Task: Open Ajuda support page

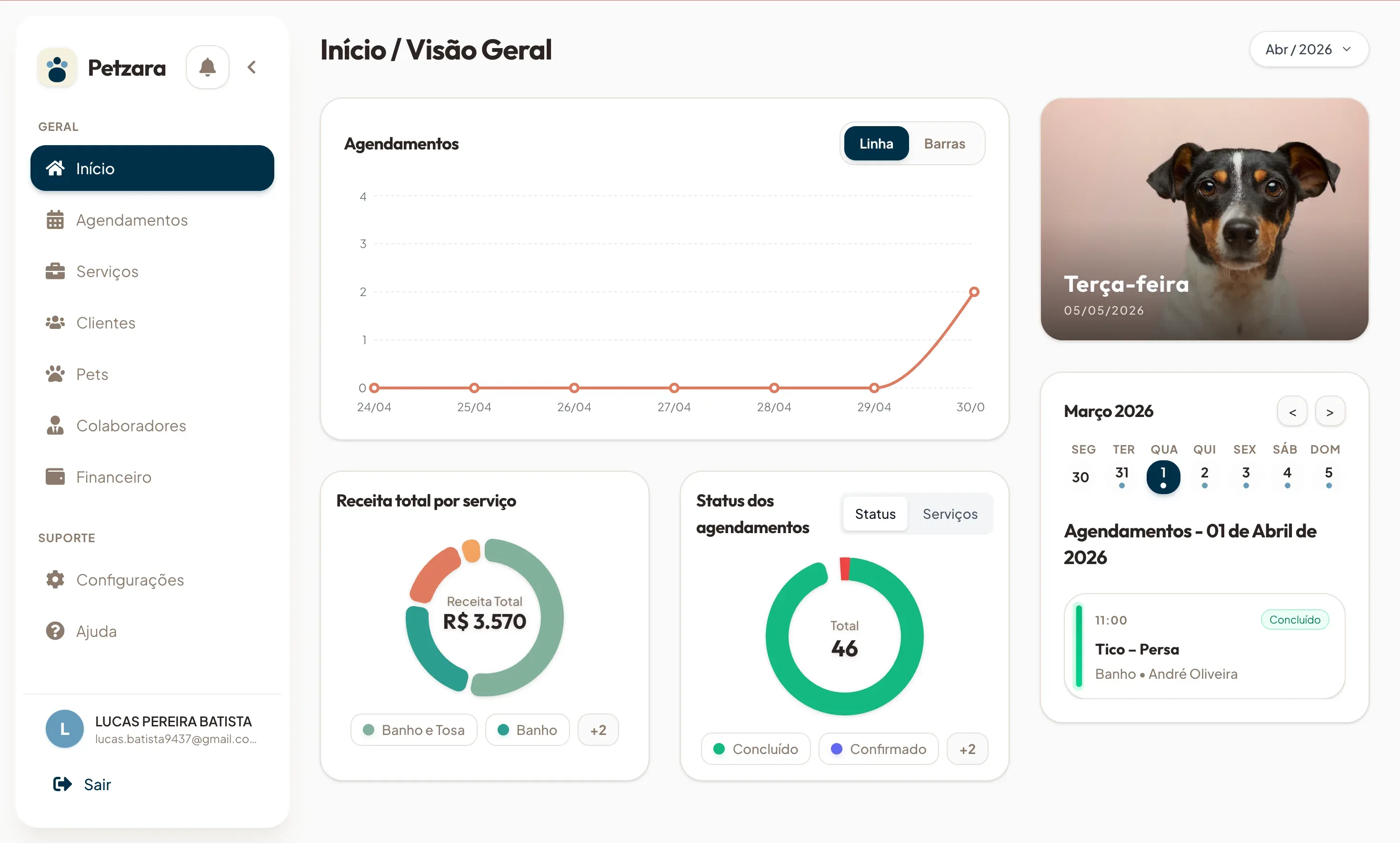Action: click(152, 631)
